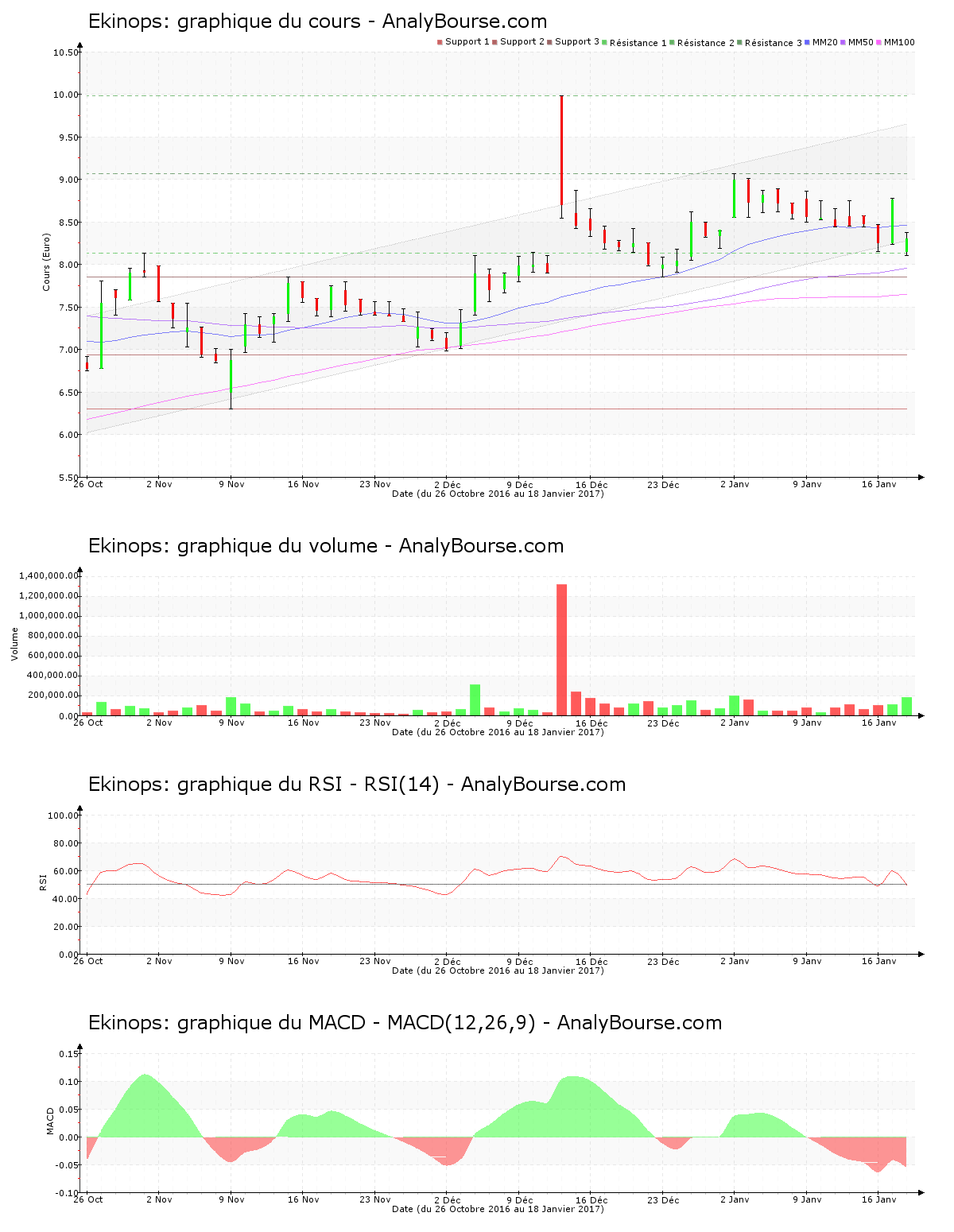Click '9 Nov' on the volume chart axis
This screenshot has width=954, height=1232.
pos(231,723)
